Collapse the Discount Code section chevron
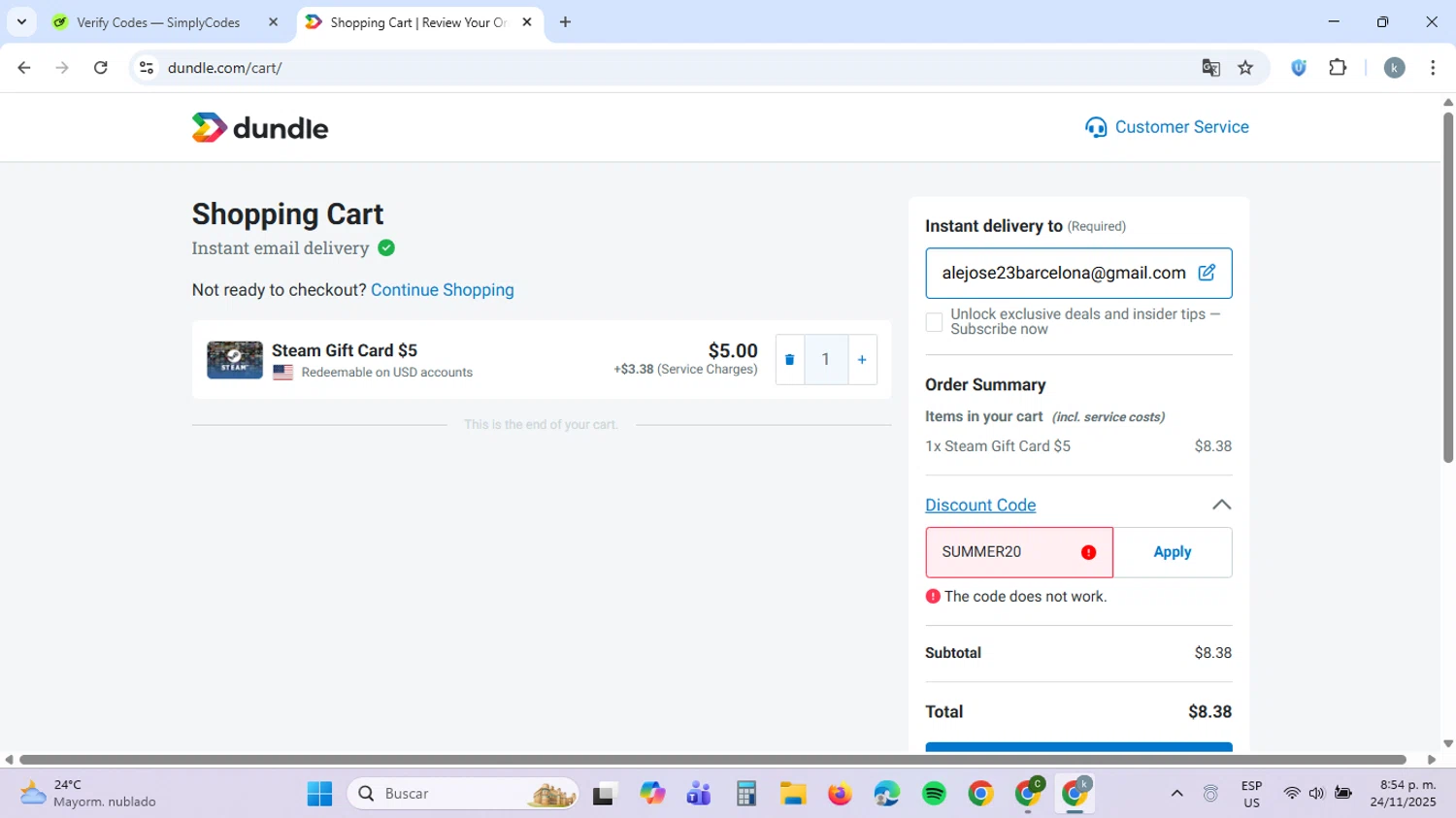 coord(1221,505)
